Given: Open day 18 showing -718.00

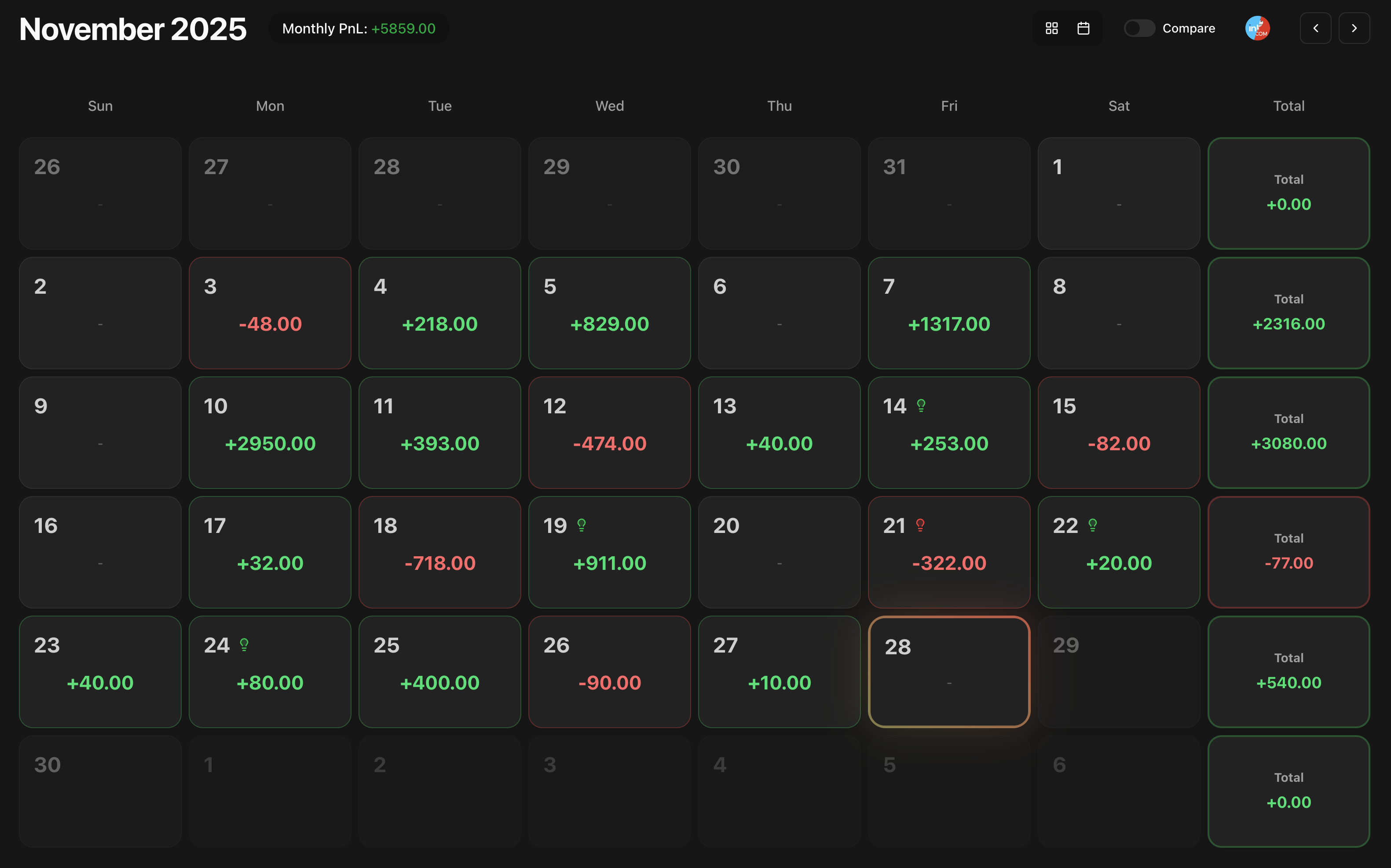Looking at the screenshot, I should [x=439, y=552].
